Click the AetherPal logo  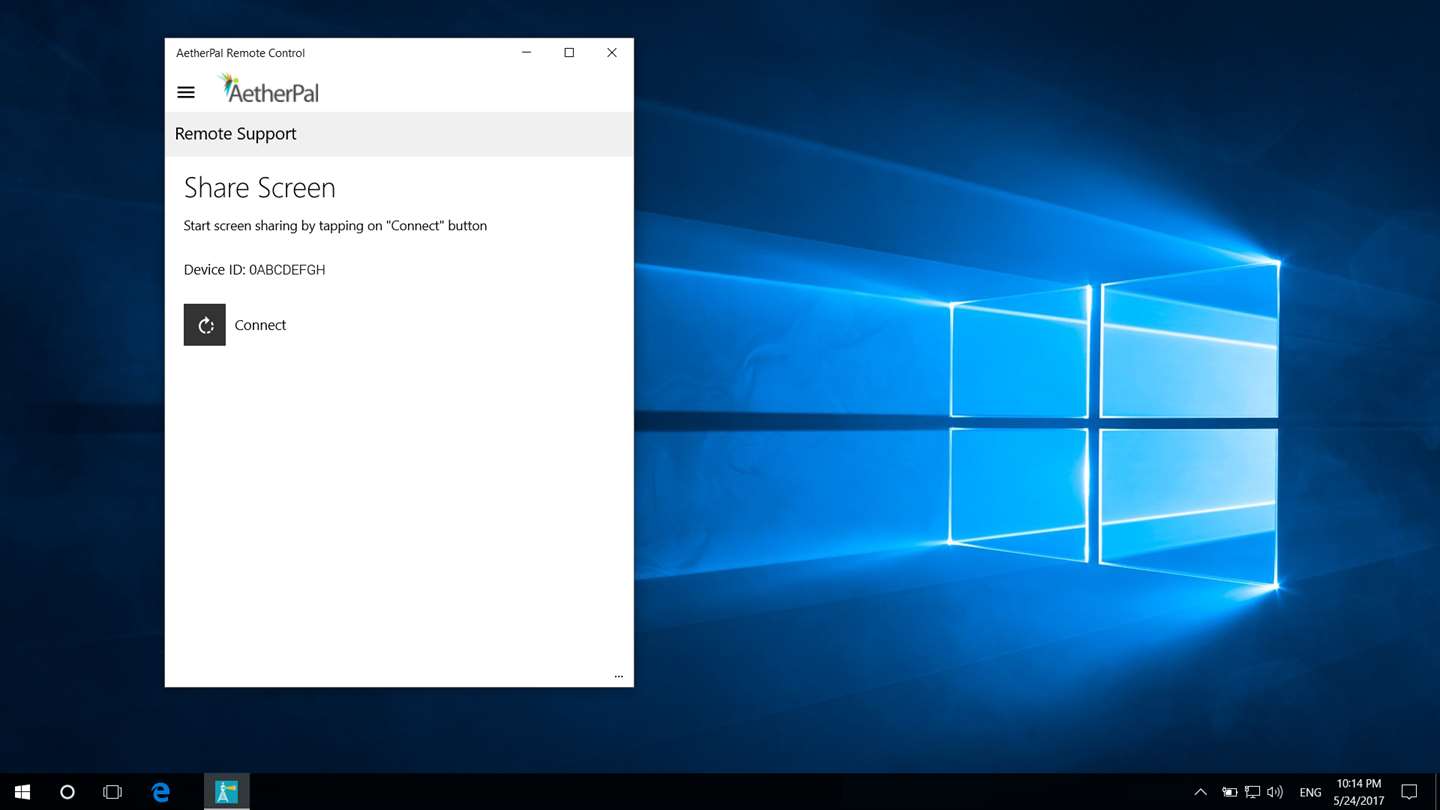[x=268, y=89]
